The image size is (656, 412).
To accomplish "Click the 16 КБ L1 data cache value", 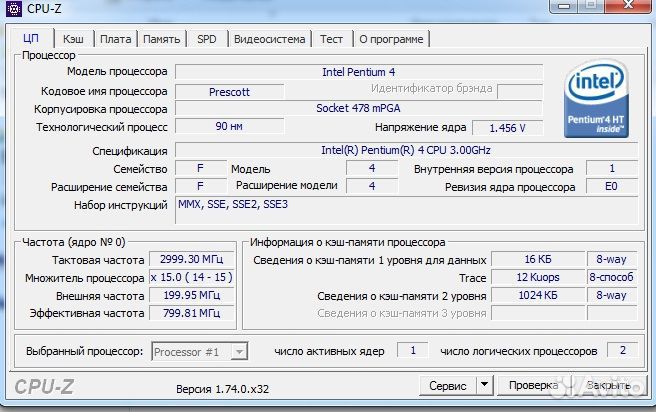I will [538, 259].
